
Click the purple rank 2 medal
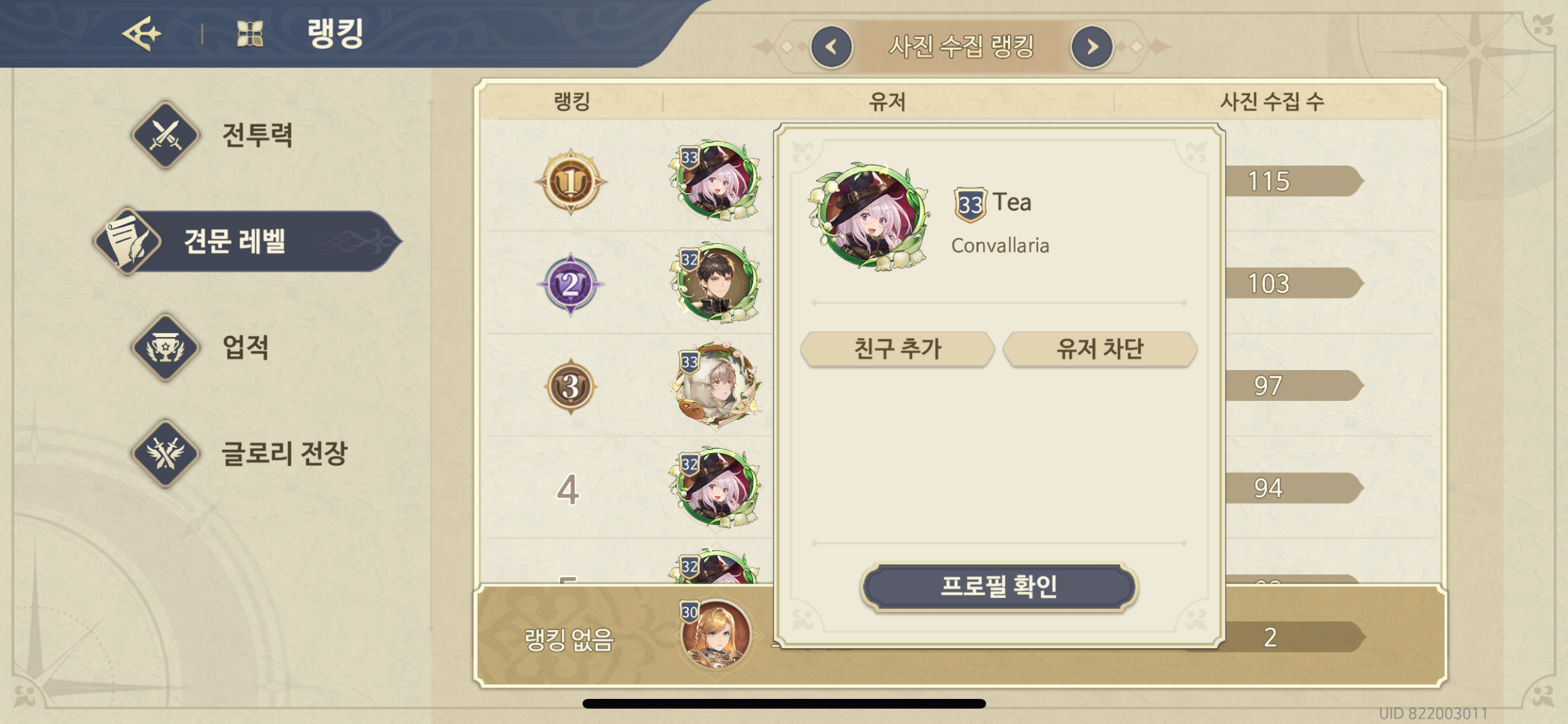pos(570,284)
